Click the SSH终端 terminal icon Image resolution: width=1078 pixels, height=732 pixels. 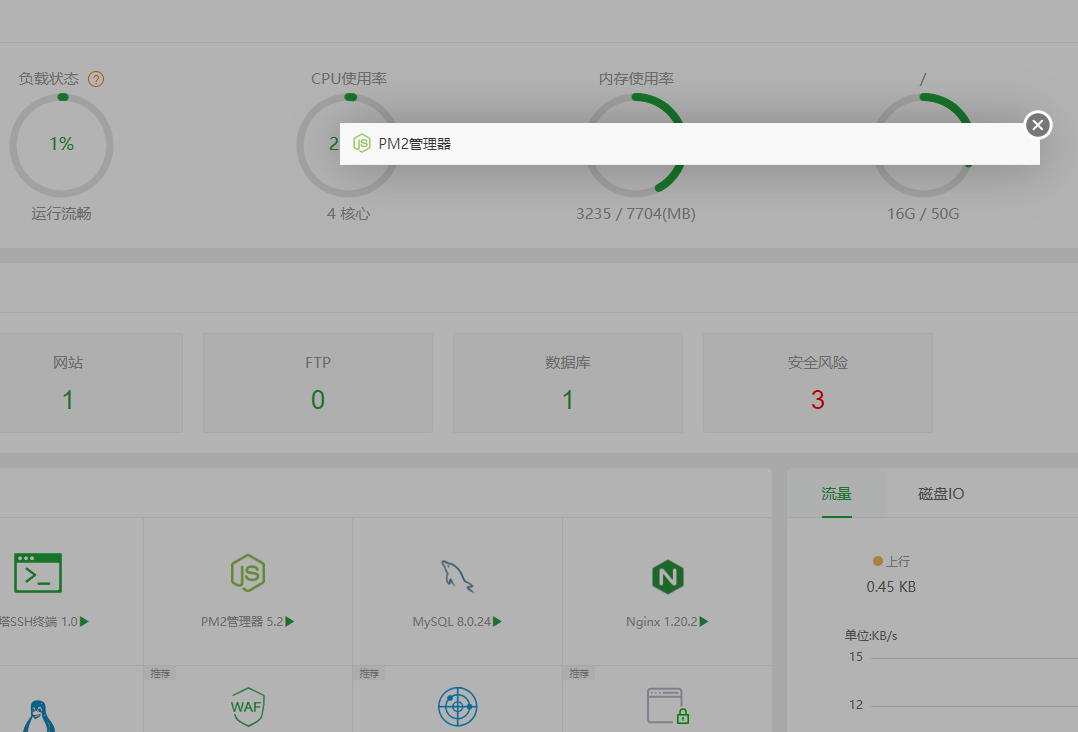pos(38,573)
